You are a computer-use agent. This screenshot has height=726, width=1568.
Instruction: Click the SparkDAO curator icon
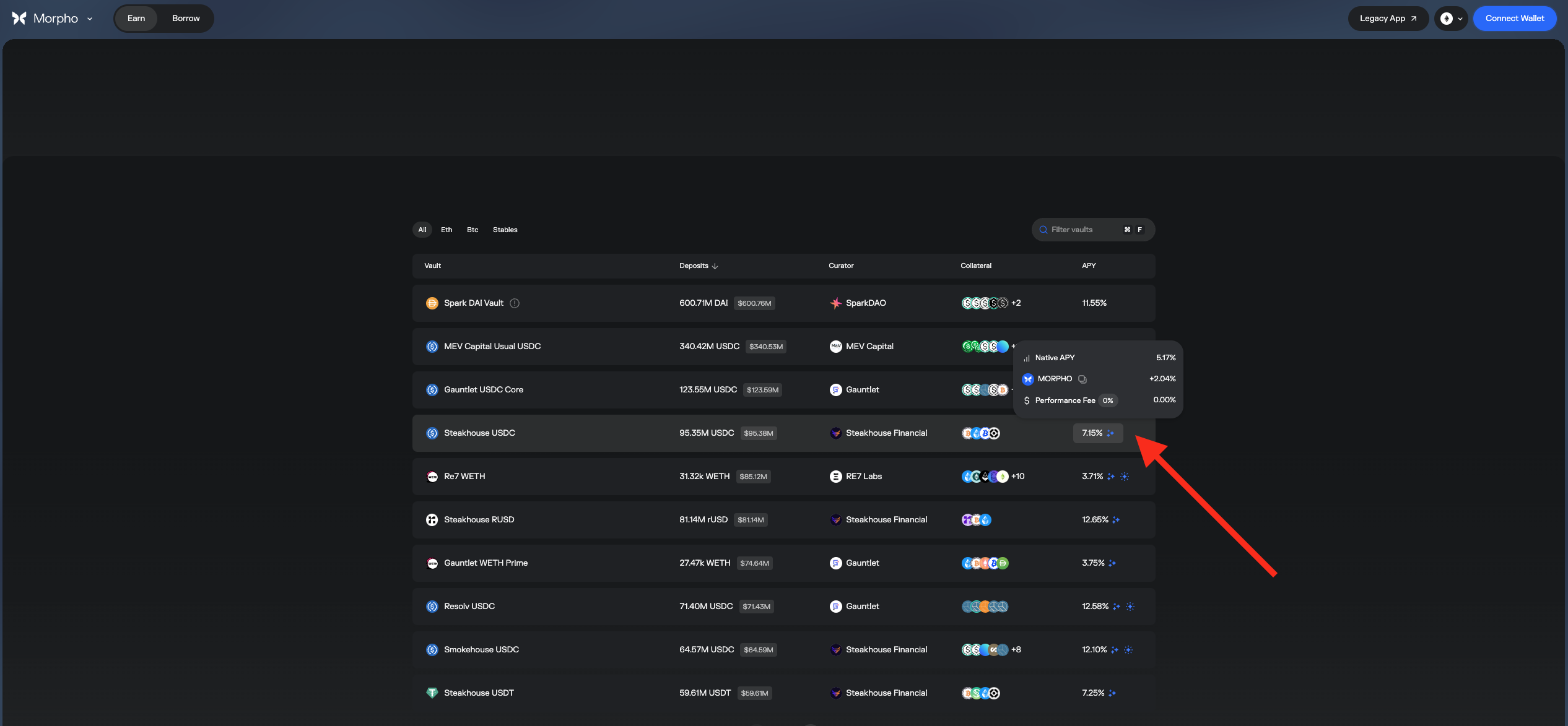835,303
